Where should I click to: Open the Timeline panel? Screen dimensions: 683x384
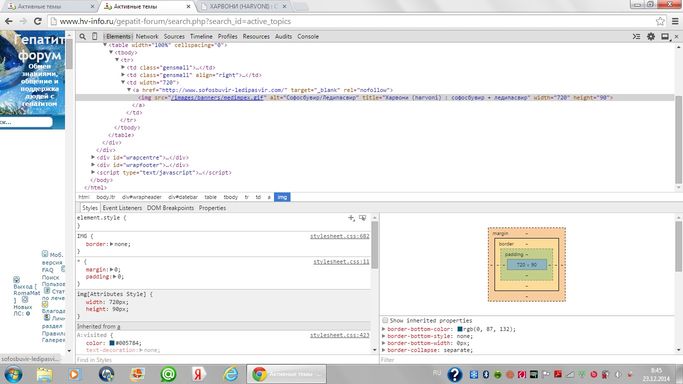[x=201, y=37]
